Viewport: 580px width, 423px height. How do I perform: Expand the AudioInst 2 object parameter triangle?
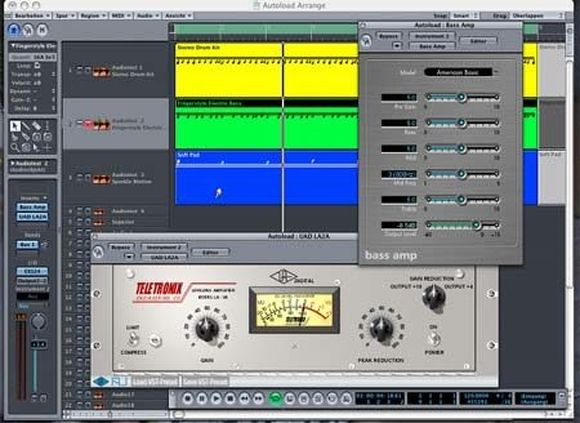click(13, 163)
